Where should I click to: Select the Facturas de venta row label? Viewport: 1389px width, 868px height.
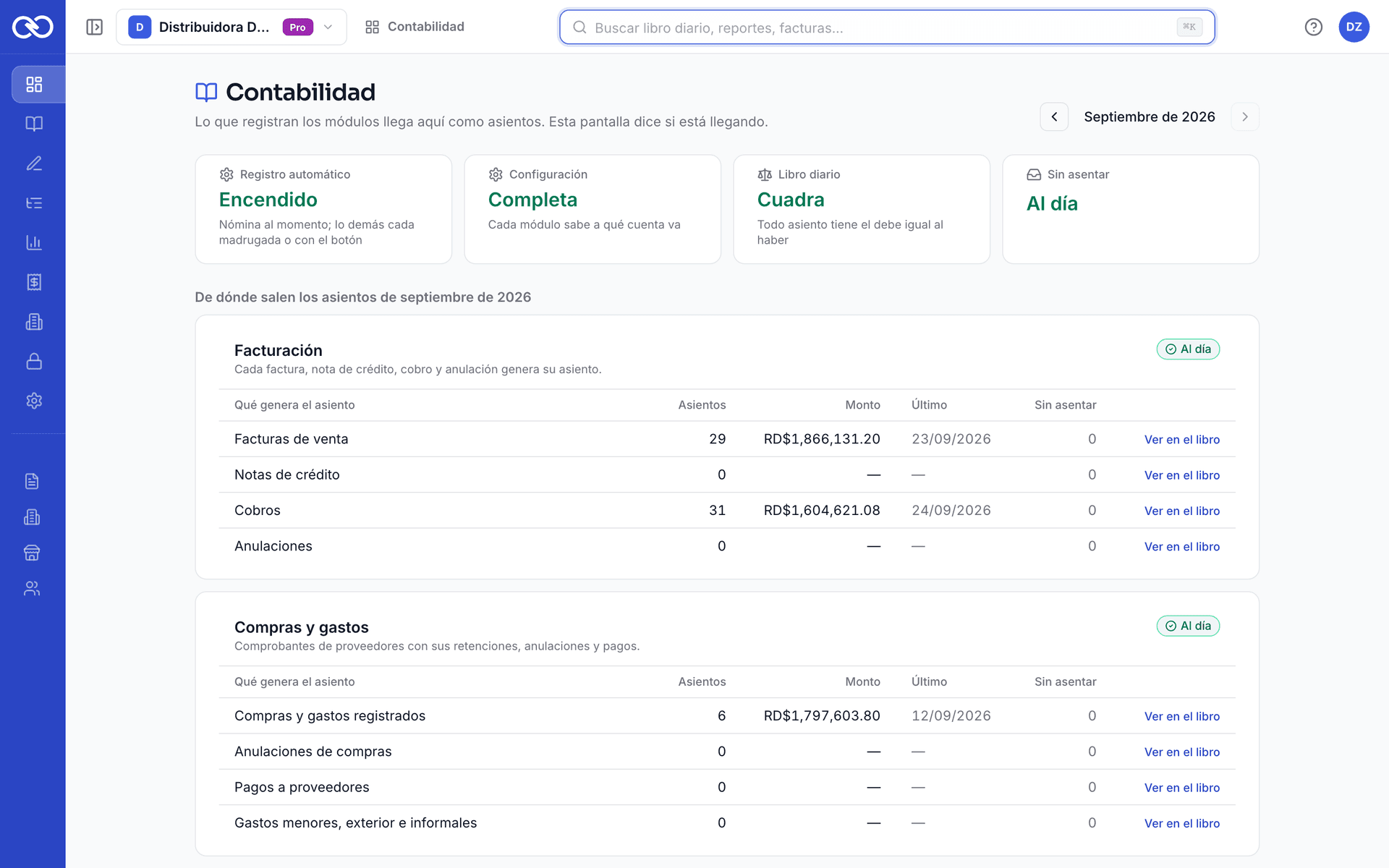pyautogui.click(x=291, y=439)
